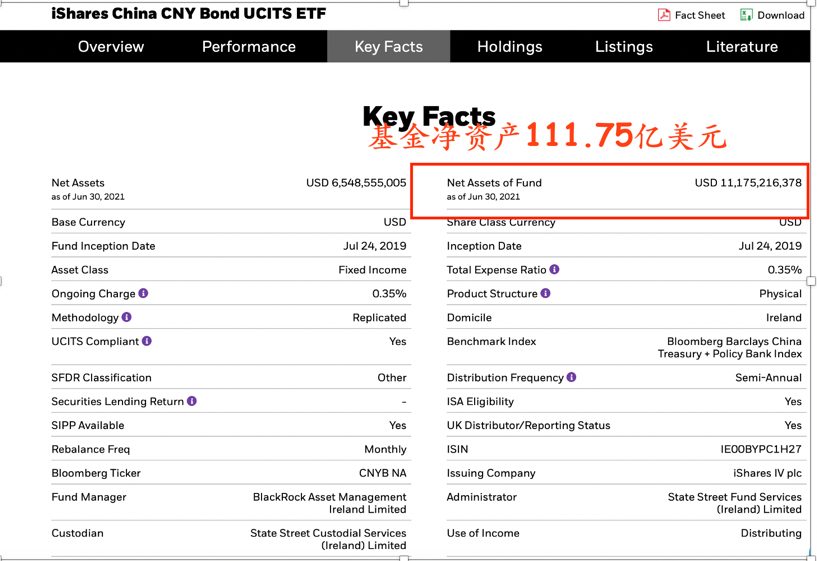Switch to the Literature tab

741,47
